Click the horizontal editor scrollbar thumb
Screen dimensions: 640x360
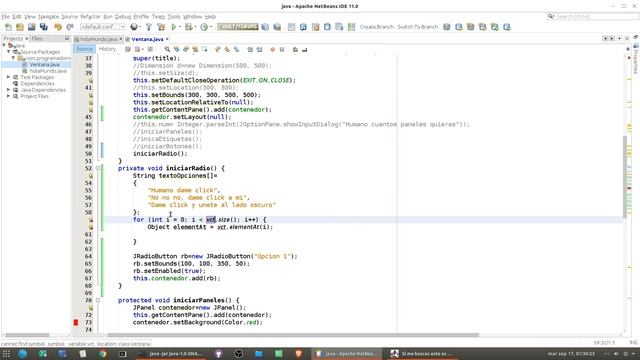click(x=293, y=336)
